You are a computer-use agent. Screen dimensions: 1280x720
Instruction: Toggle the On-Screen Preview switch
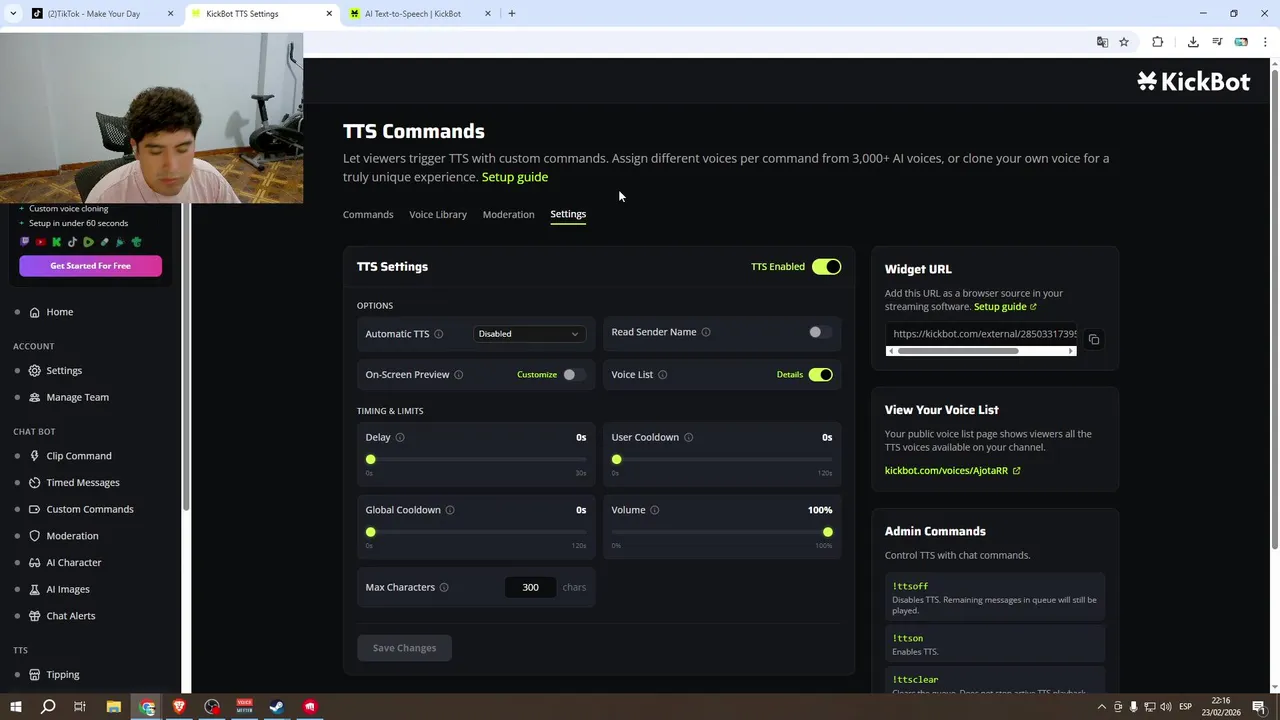[x=574, y=375]
